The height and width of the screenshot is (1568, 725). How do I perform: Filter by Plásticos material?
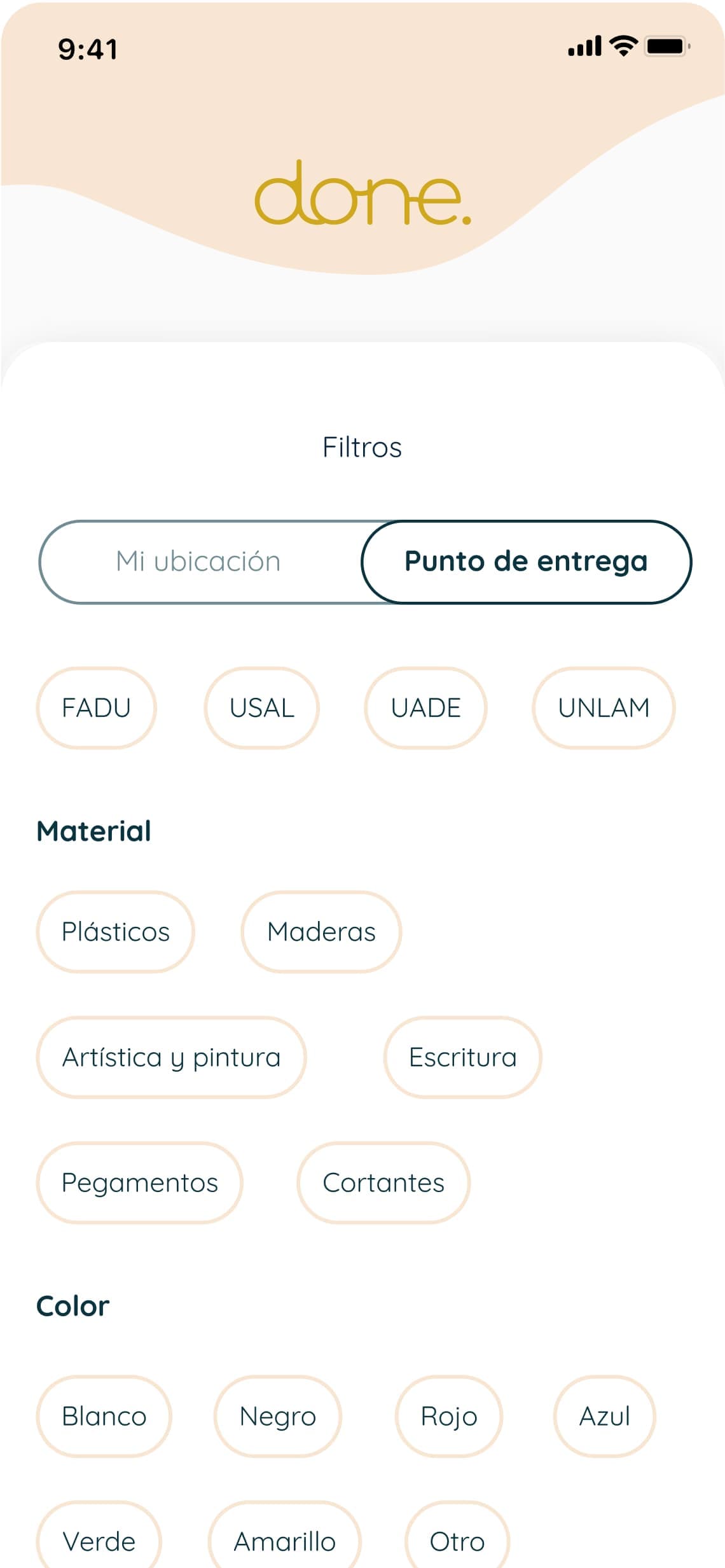(x=115, y=932)
